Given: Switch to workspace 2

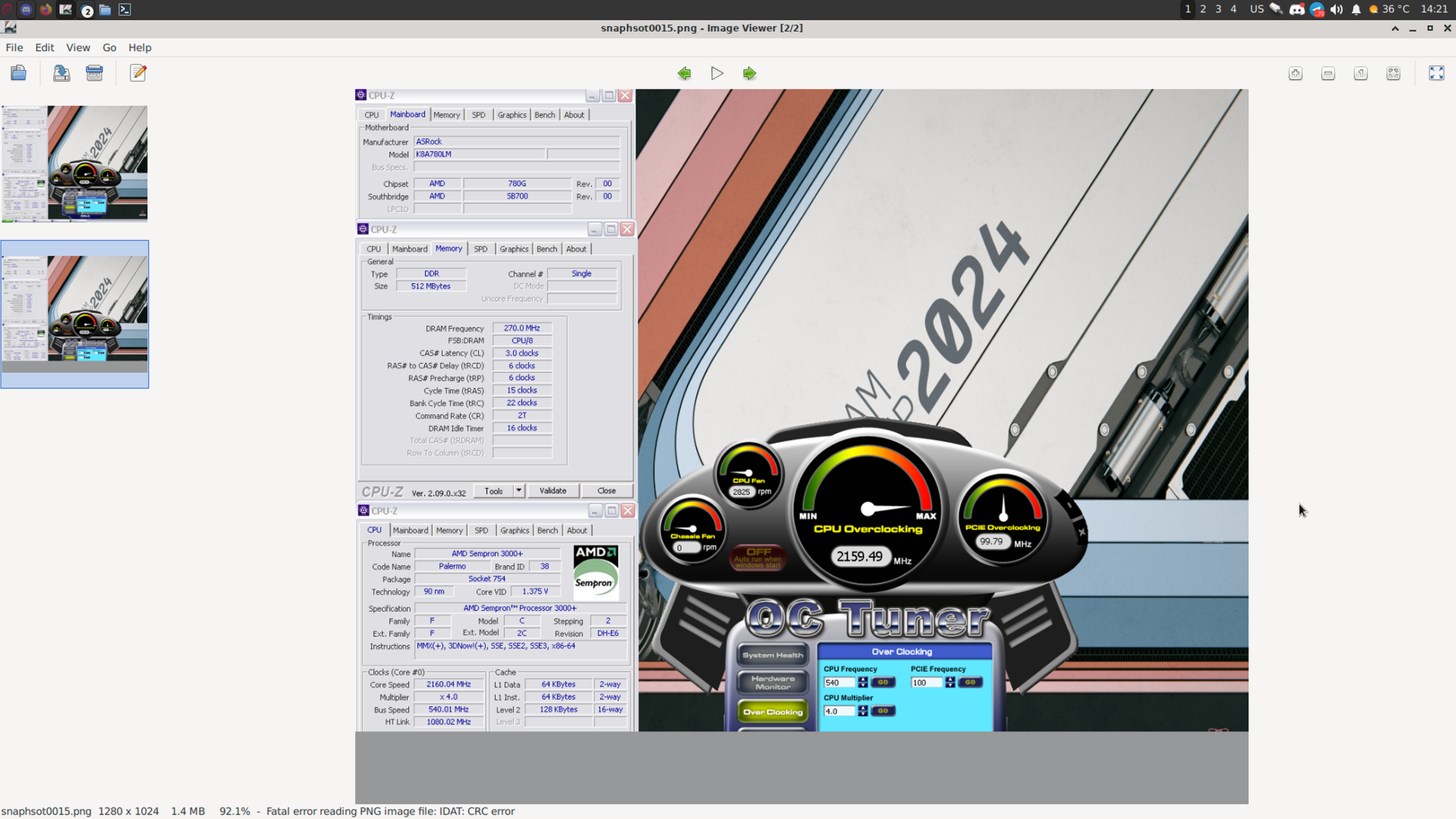Looking at the screenshot, I should pyautogui.click(x=1203, y=9).
